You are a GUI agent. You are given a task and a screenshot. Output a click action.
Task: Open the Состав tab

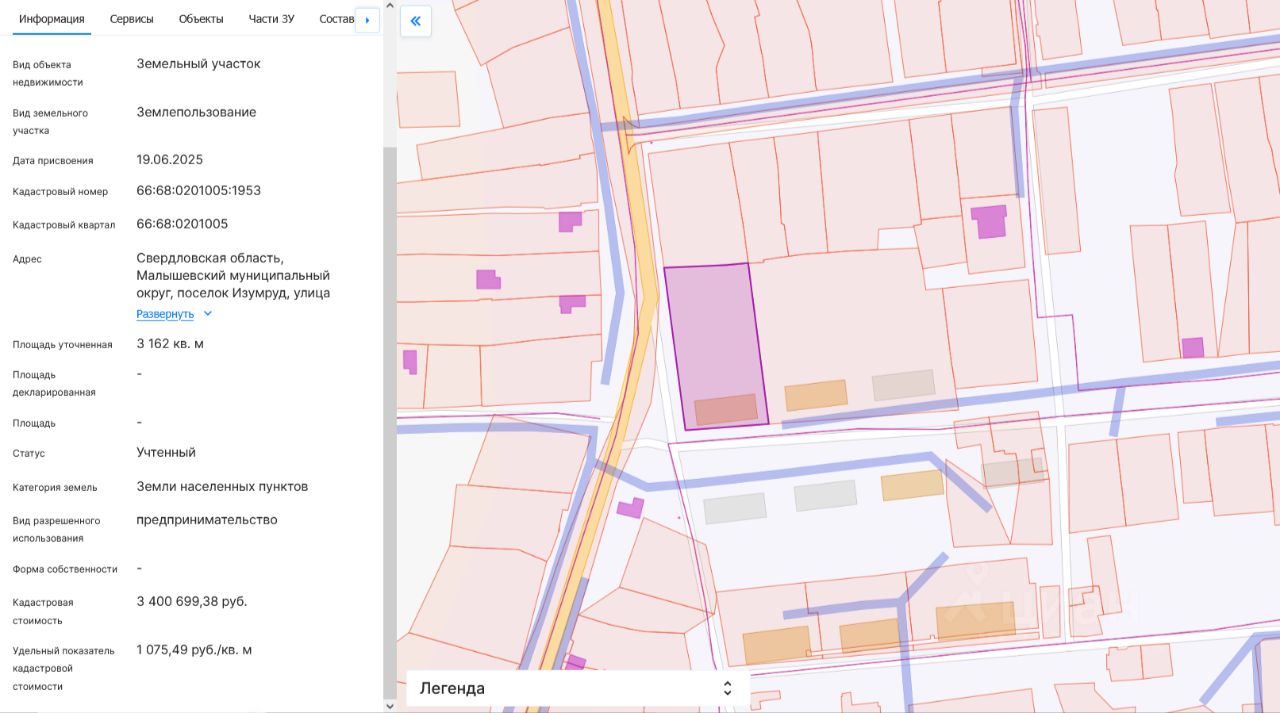336,19
